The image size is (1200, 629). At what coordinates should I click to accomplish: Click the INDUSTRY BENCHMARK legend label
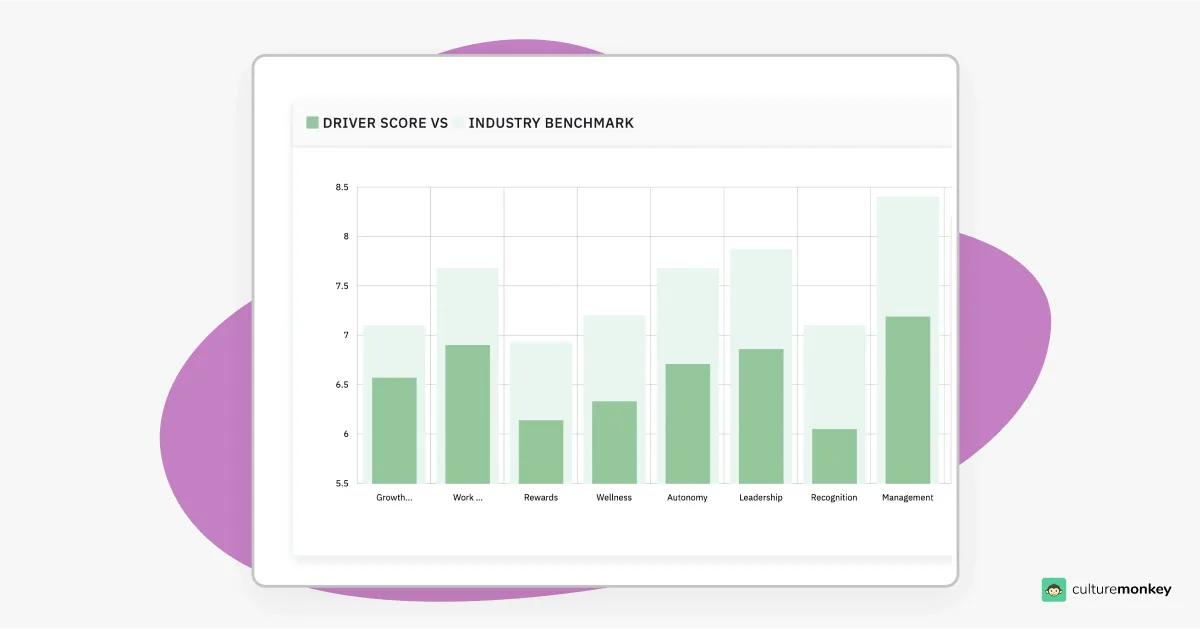tap(551, 123)
